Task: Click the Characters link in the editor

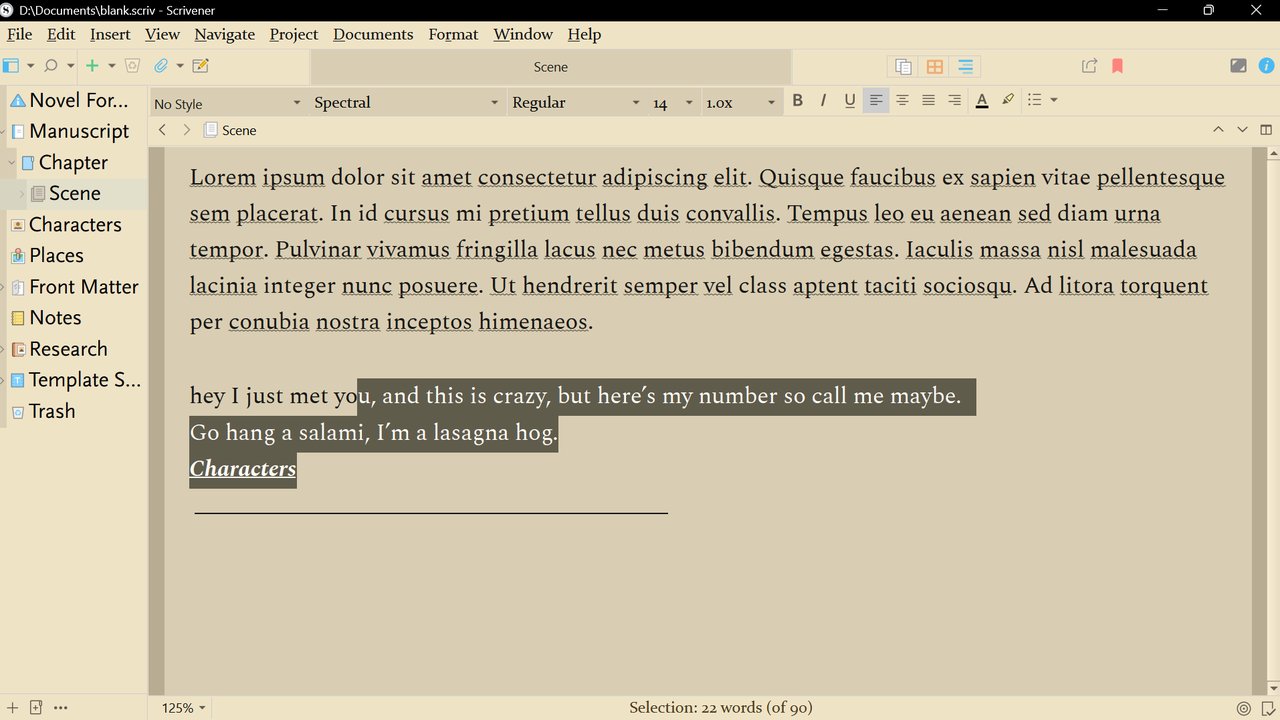Action: pos(243,469)
